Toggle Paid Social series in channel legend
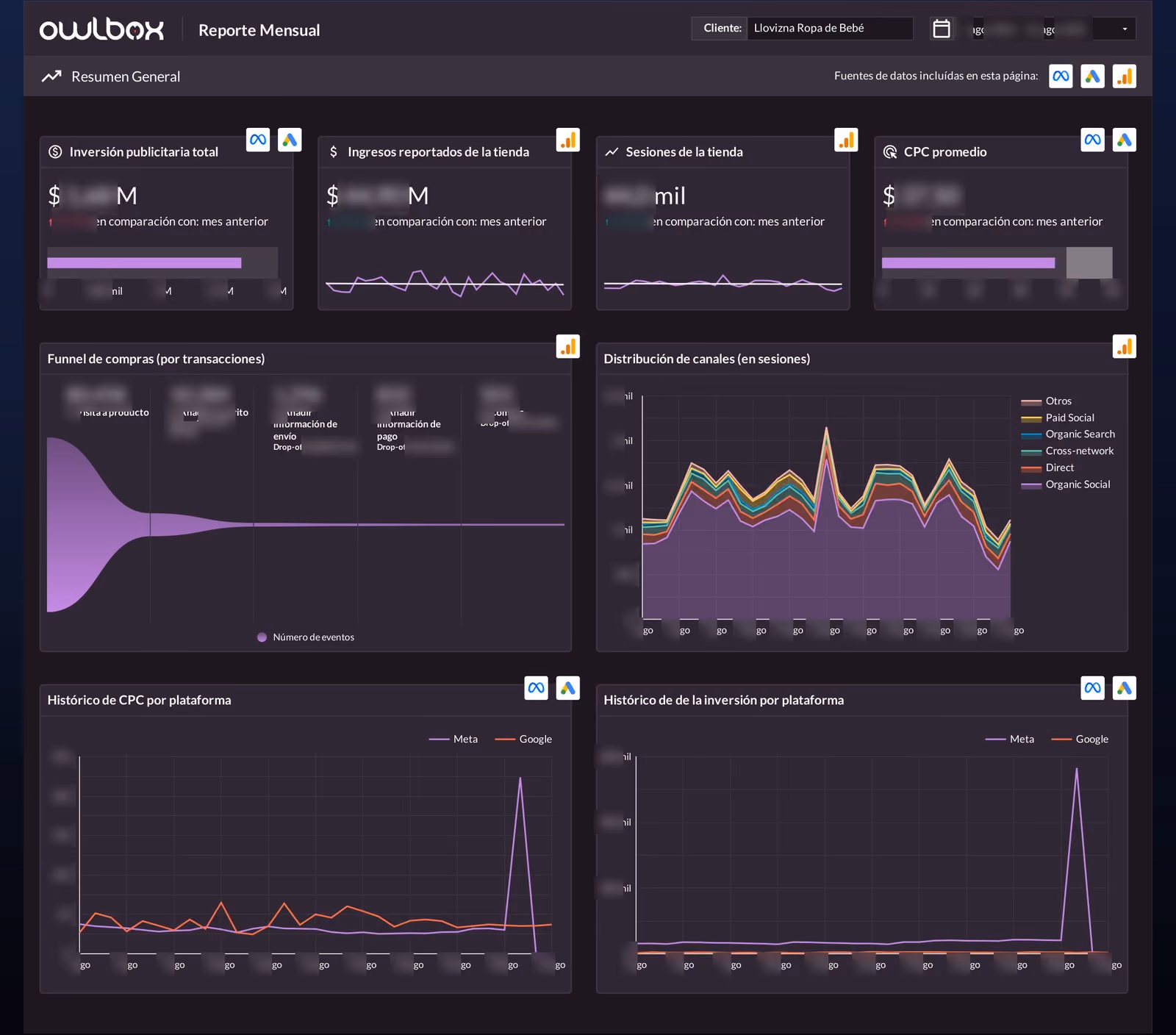Viewport: 1176px width, 1035px height. [1058, 418]
